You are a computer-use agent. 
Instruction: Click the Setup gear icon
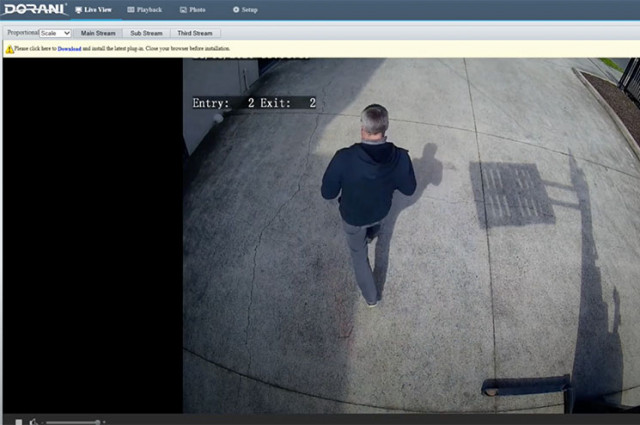click(236, 10)
